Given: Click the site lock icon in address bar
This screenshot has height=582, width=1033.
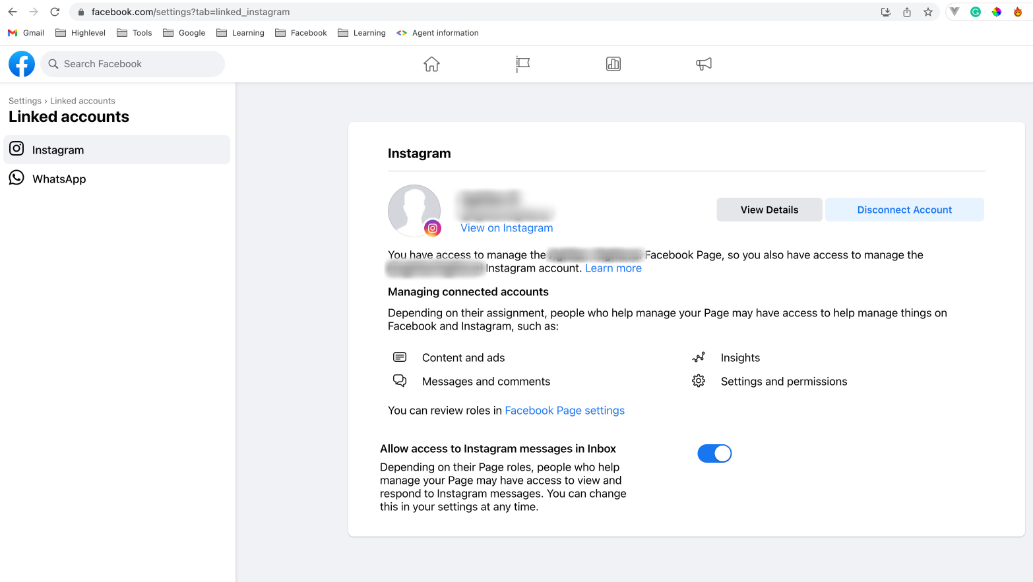Looking at the screenshot, I should (81, 12).
